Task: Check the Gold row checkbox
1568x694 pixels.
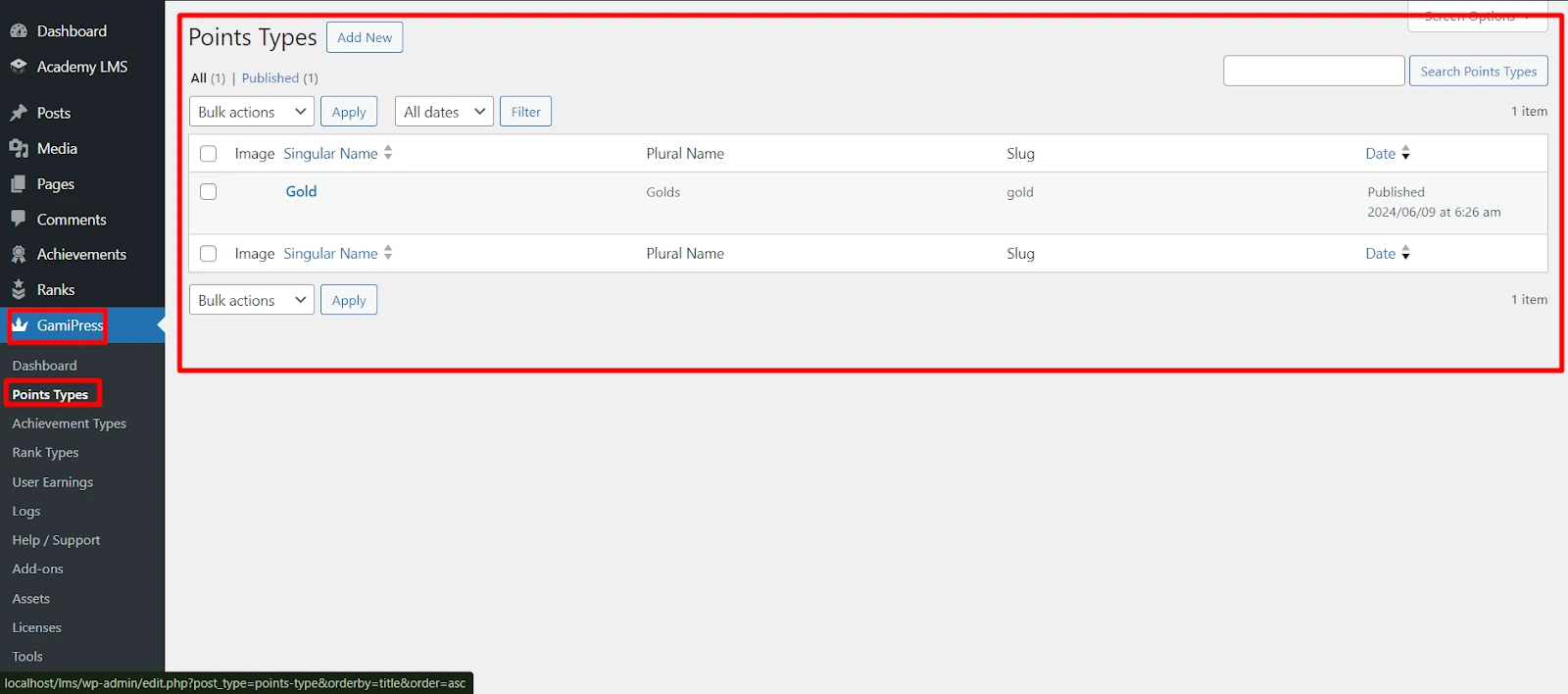Action: (208, 192)
